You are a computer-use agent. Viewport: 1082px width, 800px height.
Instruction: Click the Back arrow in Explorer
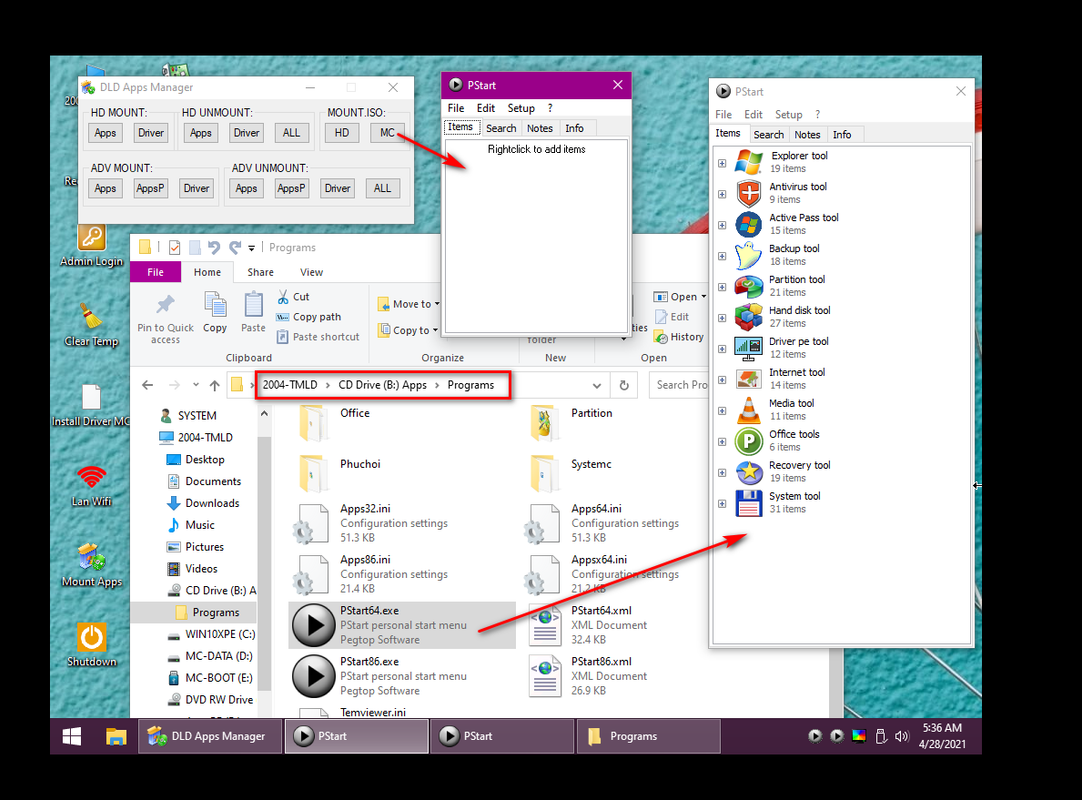(148, 385)
